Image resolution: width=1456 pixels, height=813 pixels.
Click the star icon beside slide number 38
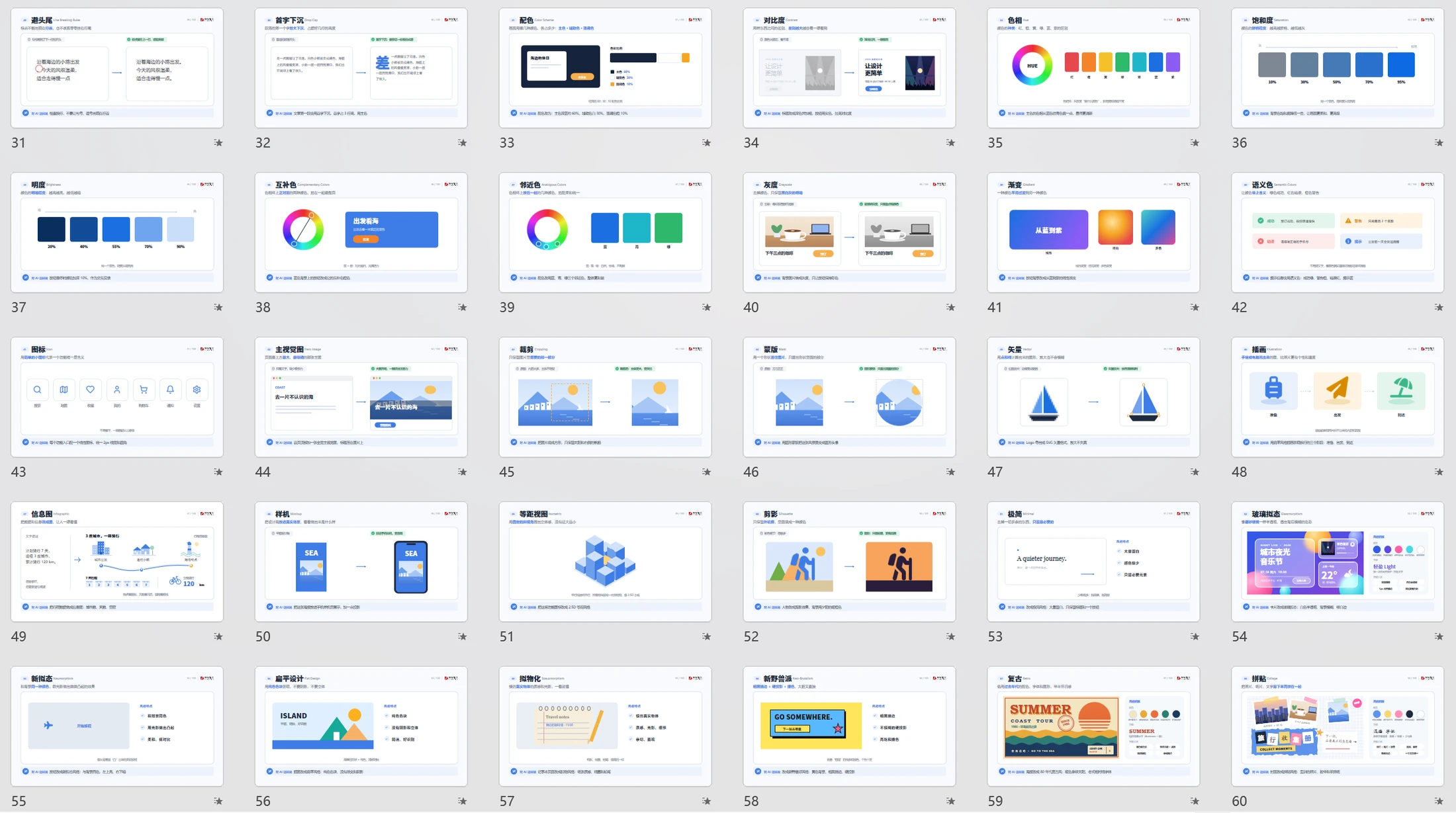pyautogui.click(x=463, y=308)
